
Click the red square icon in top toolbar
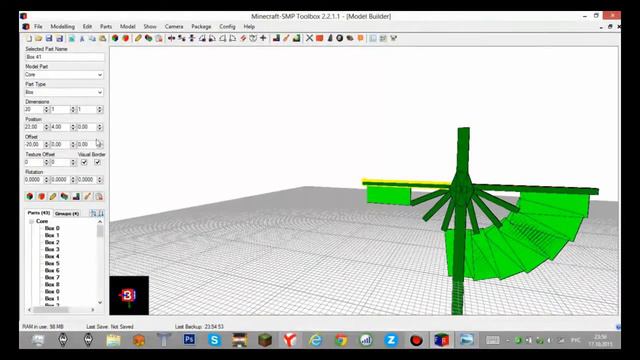tap(320, 38)
